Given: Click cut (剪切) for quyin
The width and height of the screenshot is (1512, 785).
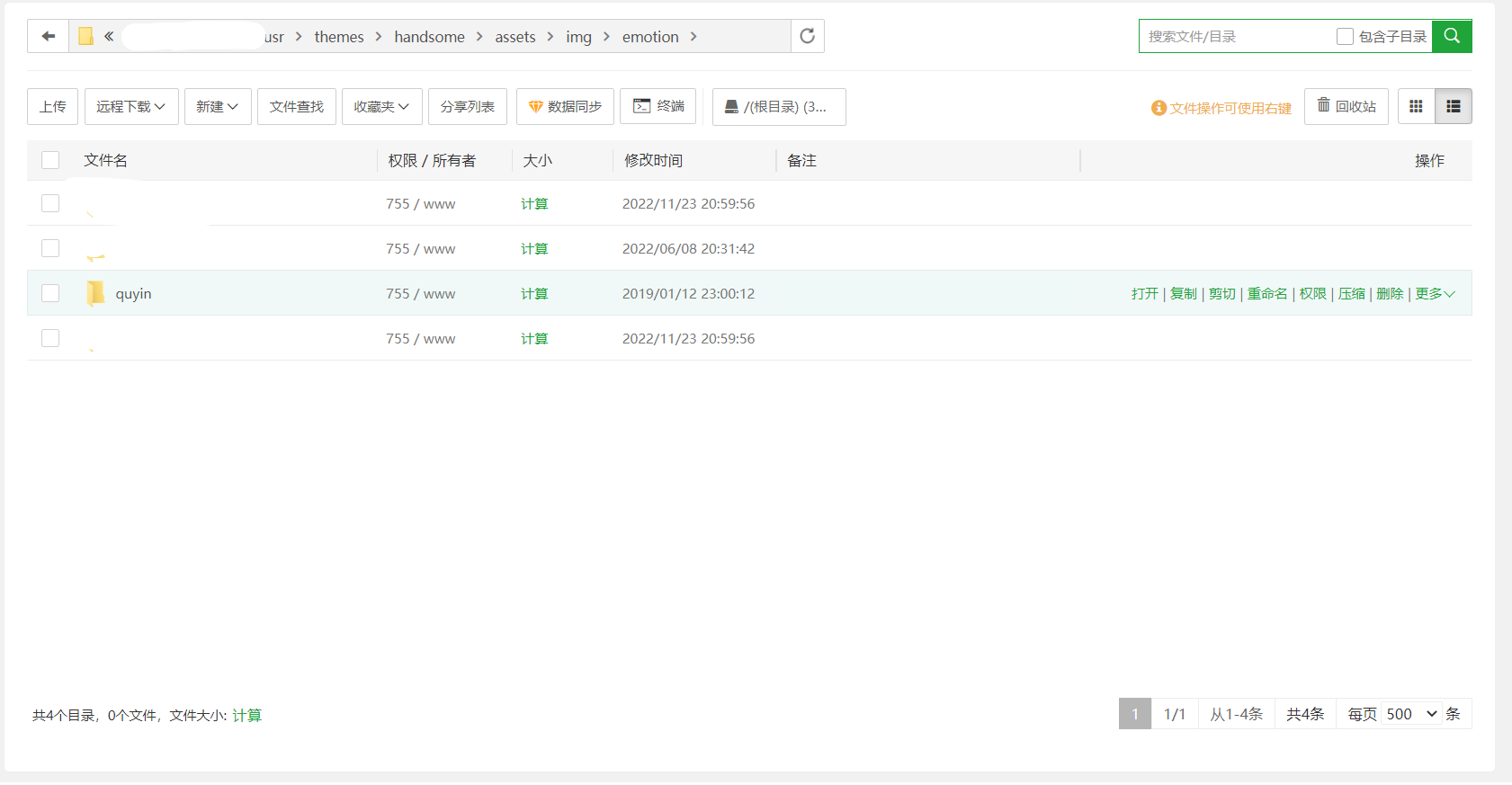Looking at the screenshot, I should (1222, 293).
